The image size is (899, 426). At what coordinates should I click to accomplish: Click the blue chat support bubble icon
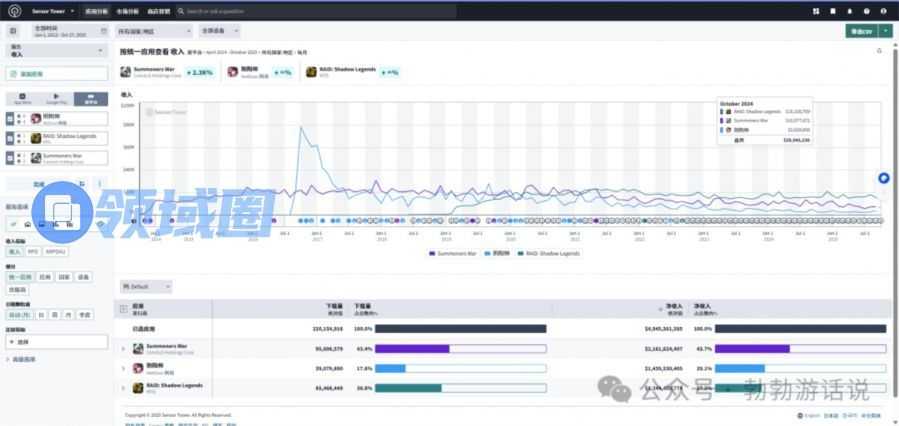(884, 178)
